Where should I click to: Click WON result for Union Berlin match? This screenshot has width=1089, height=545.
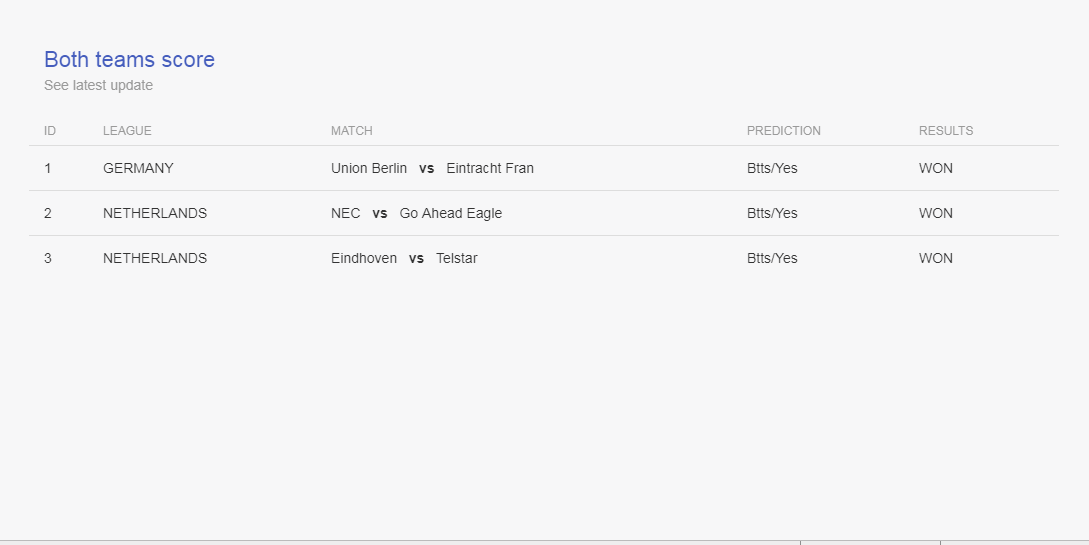[936, 168]
